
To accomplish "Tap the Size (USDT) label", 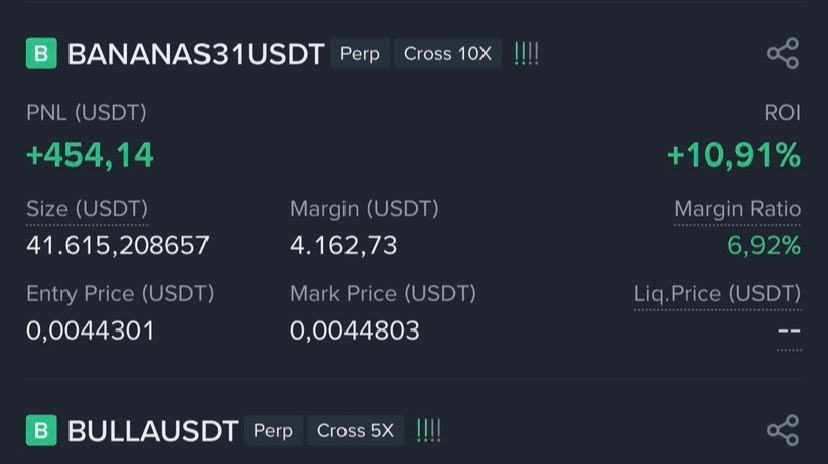I will point(87,209).
